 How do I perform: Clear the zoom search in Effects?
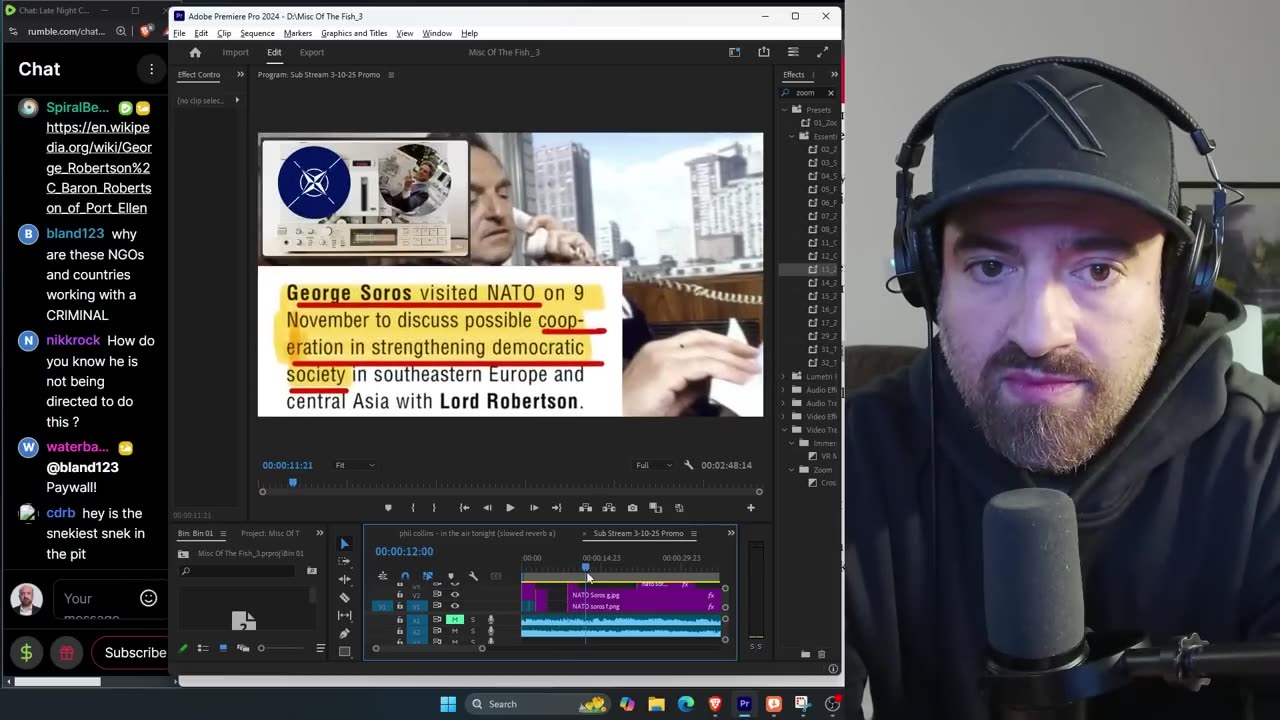(830, 93)
